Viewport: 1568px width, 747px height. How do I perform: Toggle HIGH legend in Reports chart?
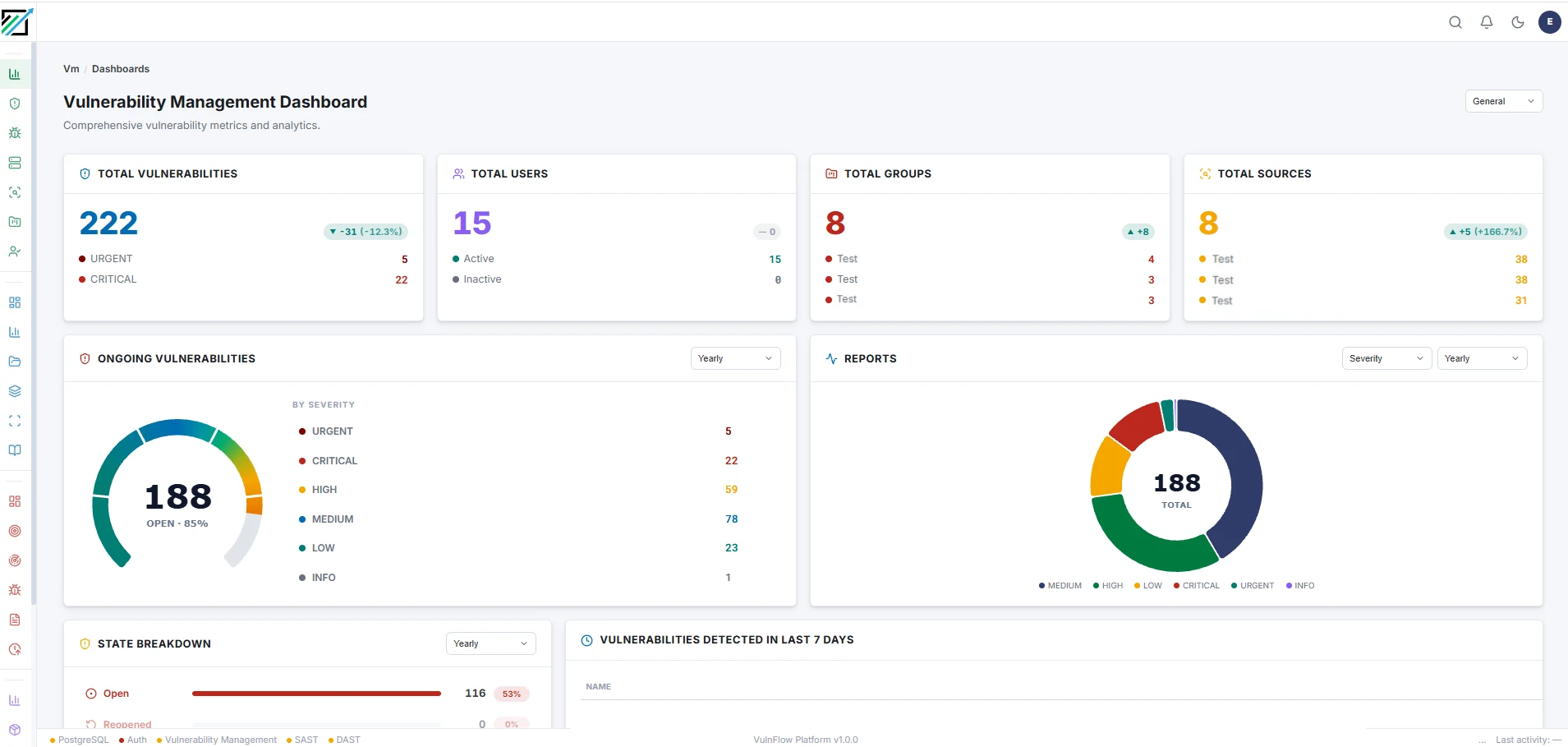pyautogui.click(x=1108, y=586)
